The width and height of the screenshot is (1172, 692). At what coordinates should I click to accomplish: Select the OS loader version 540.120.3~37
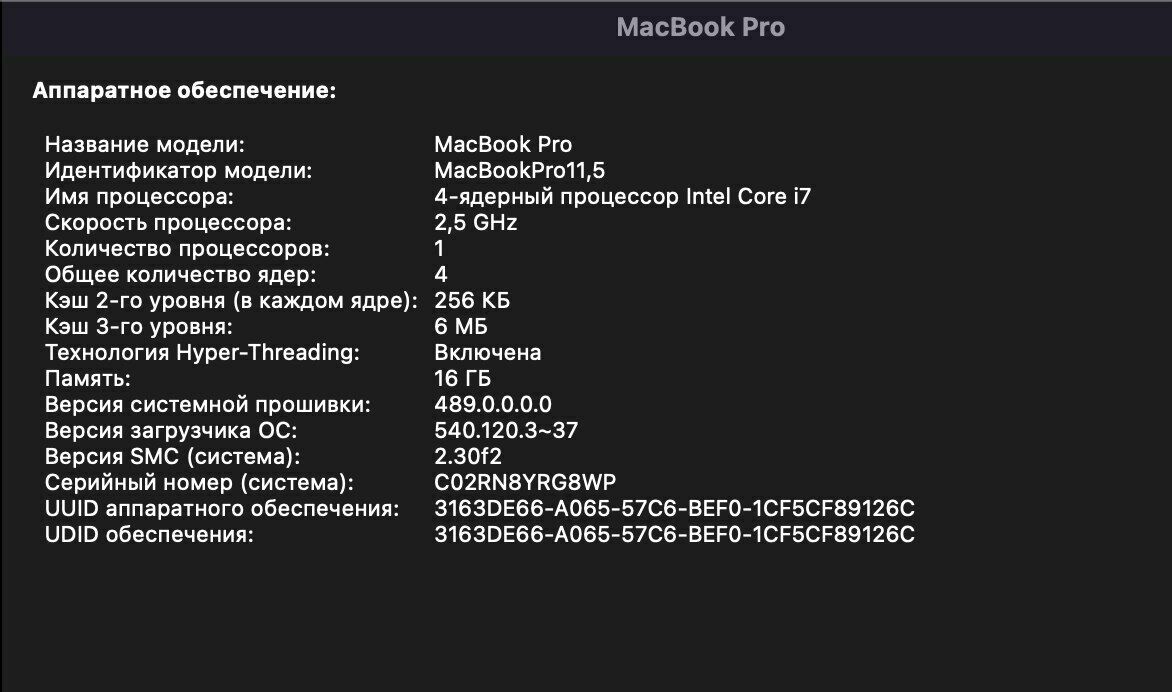coord(506,430)
